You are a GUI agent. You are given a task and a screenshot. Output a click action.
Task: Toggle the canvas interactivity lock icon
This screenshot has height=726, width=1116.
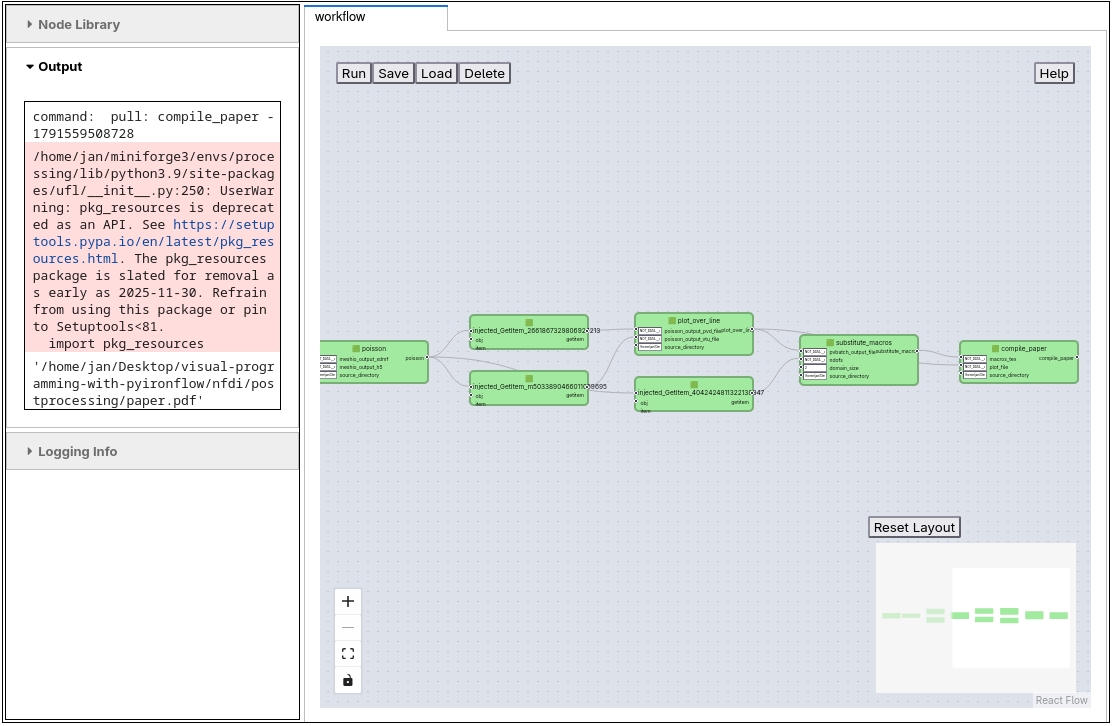coord(347,680)
